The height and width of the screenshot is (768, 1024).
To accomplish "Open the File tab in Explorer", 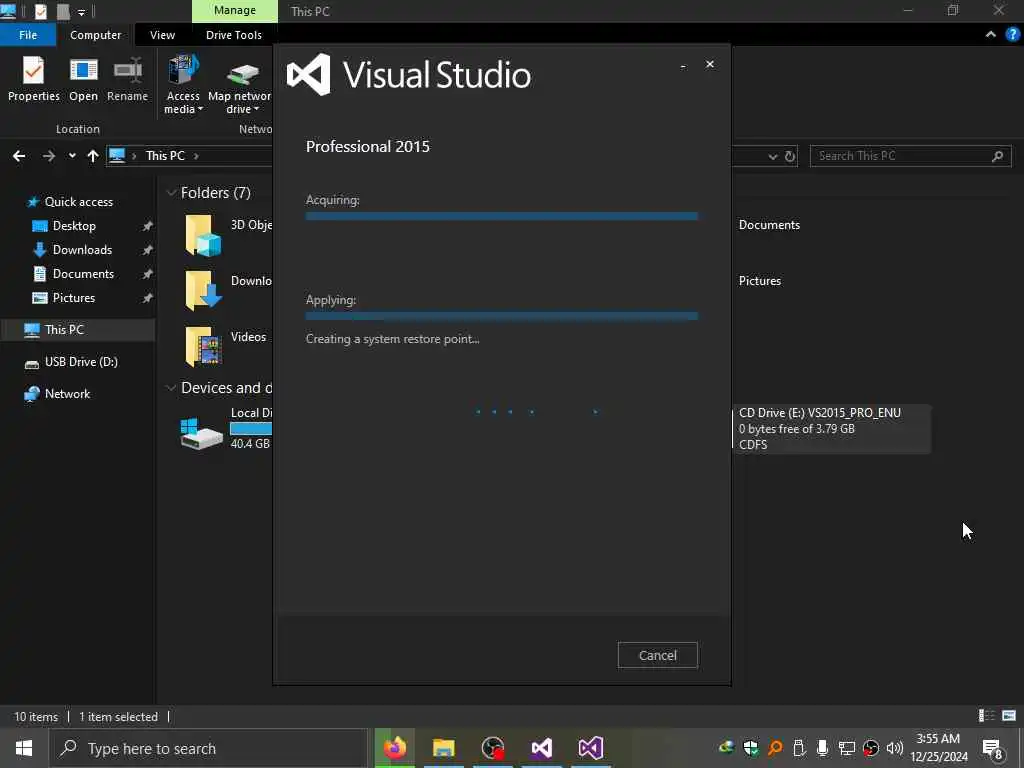I will 28,35.
